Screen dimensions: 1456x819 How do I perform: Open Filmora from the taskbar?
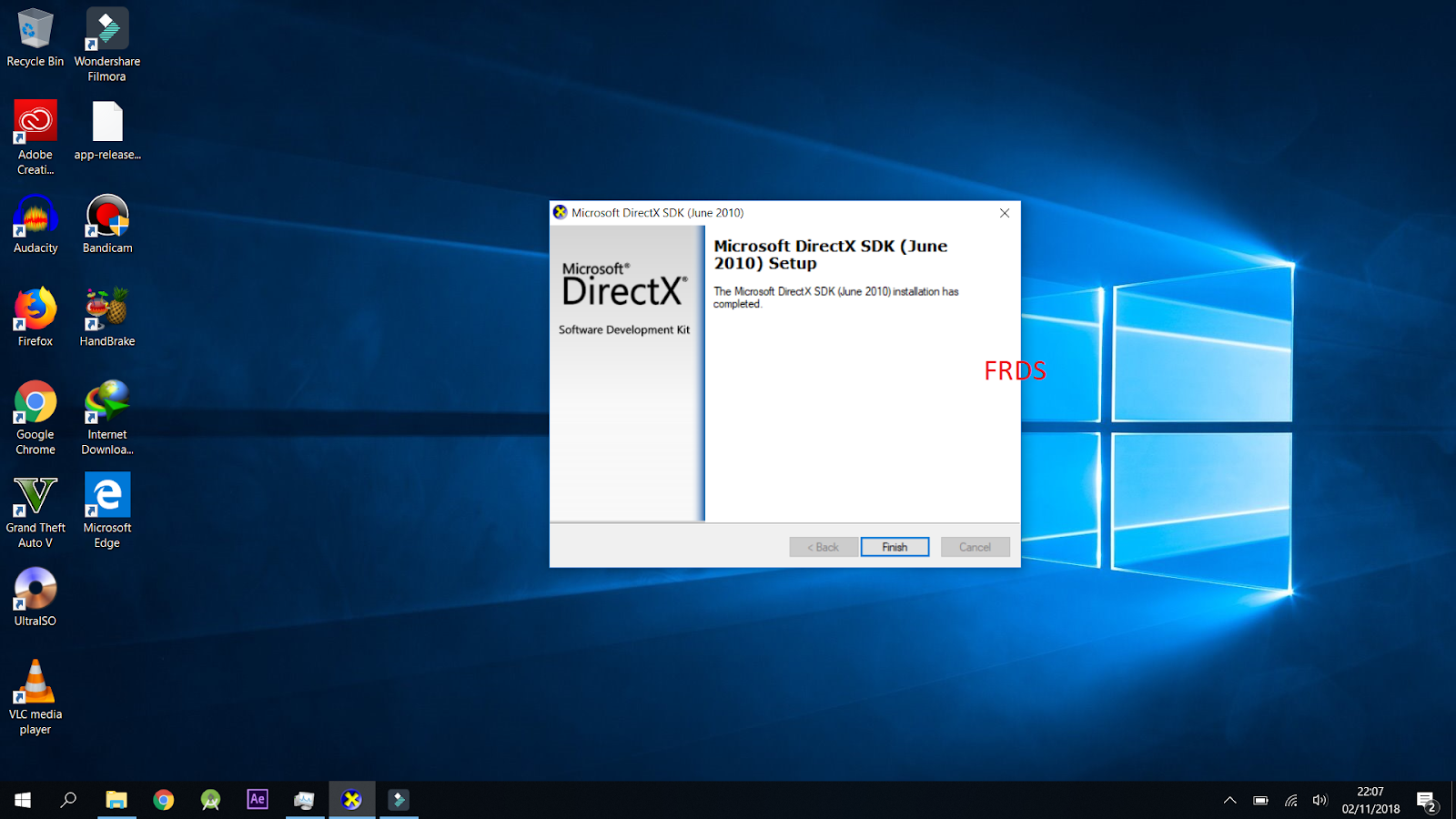click(x=399, y=800)
